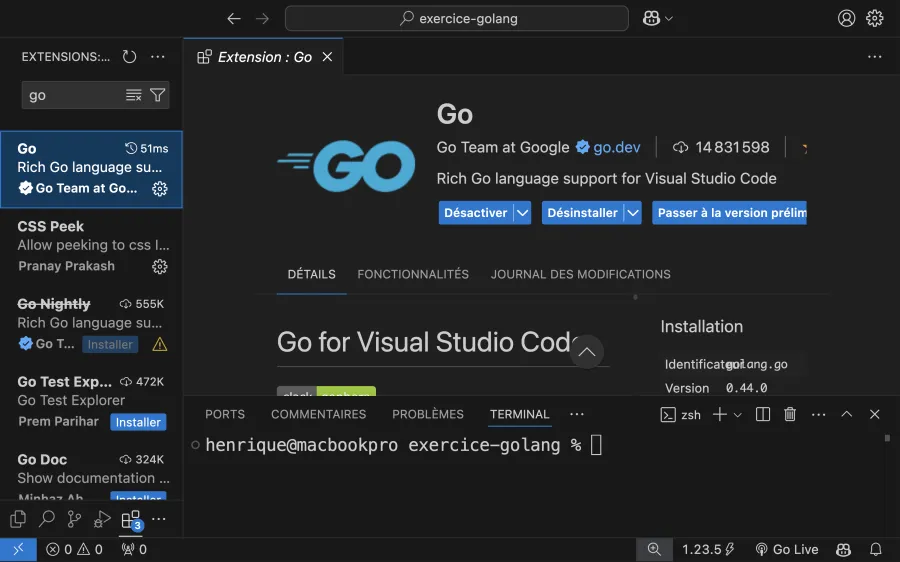The width and height of the screenshot is (900, 562).
Task: Open the PROBLÈMES panel tab
Action: pos(428,414)
